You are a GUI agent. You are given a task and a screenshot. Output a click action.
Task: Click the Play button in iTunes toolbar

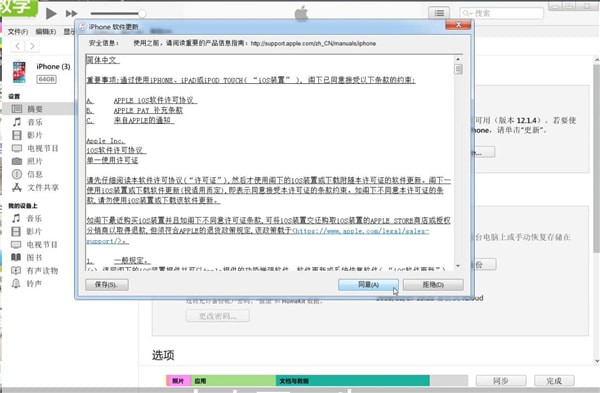click(51, 14)
